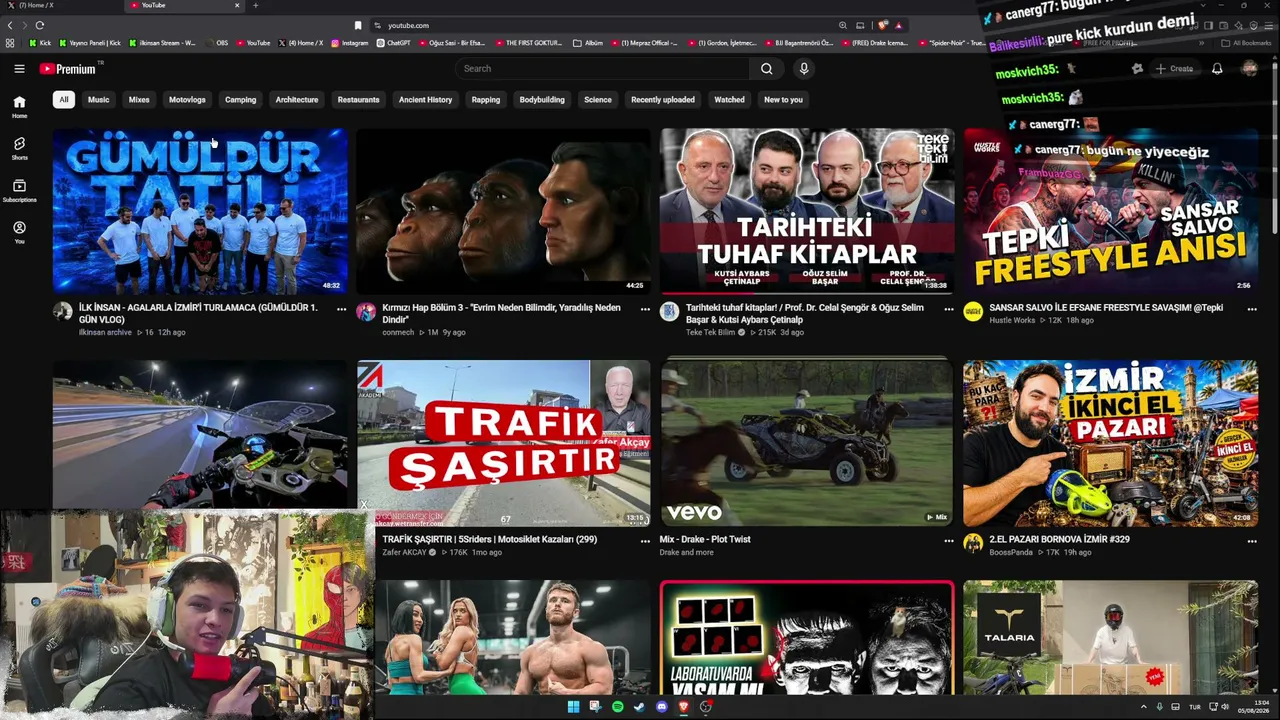Close the YouTube browser tab
Viewport: 1280px width, 720px height.
click(237, 5)
